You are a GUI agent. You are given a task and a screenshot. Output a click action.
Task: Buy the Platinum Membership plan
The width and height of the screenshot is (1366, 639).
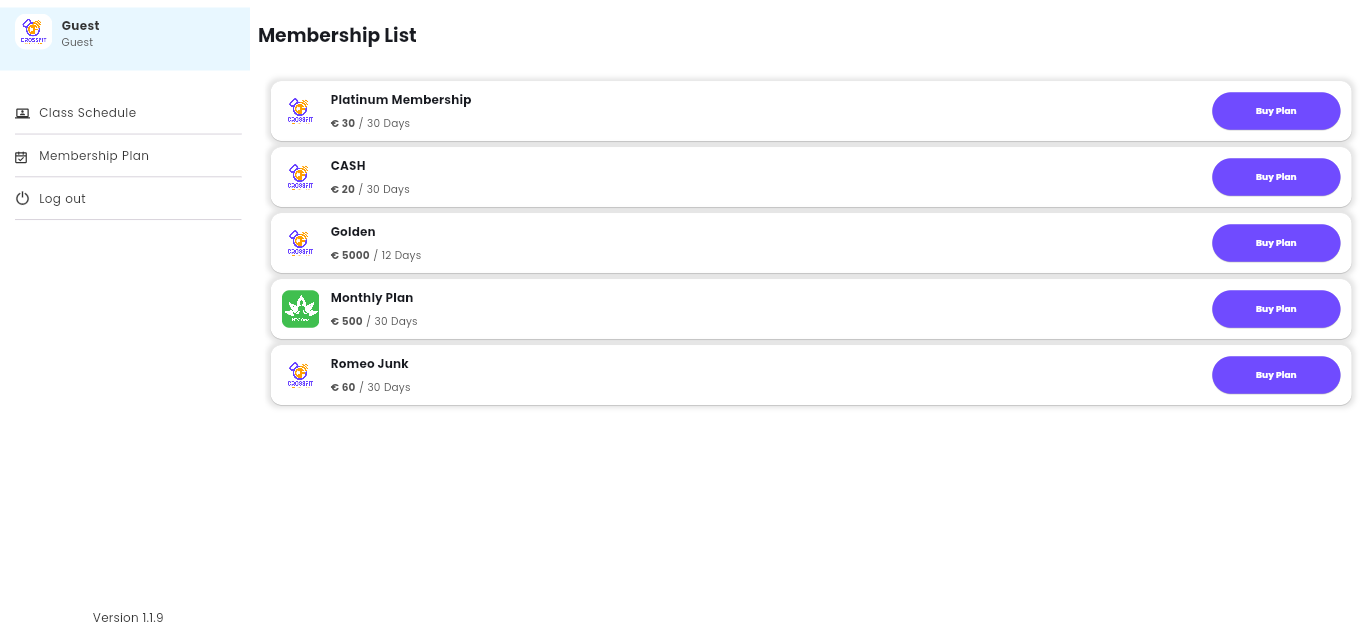pos(1276,111)
